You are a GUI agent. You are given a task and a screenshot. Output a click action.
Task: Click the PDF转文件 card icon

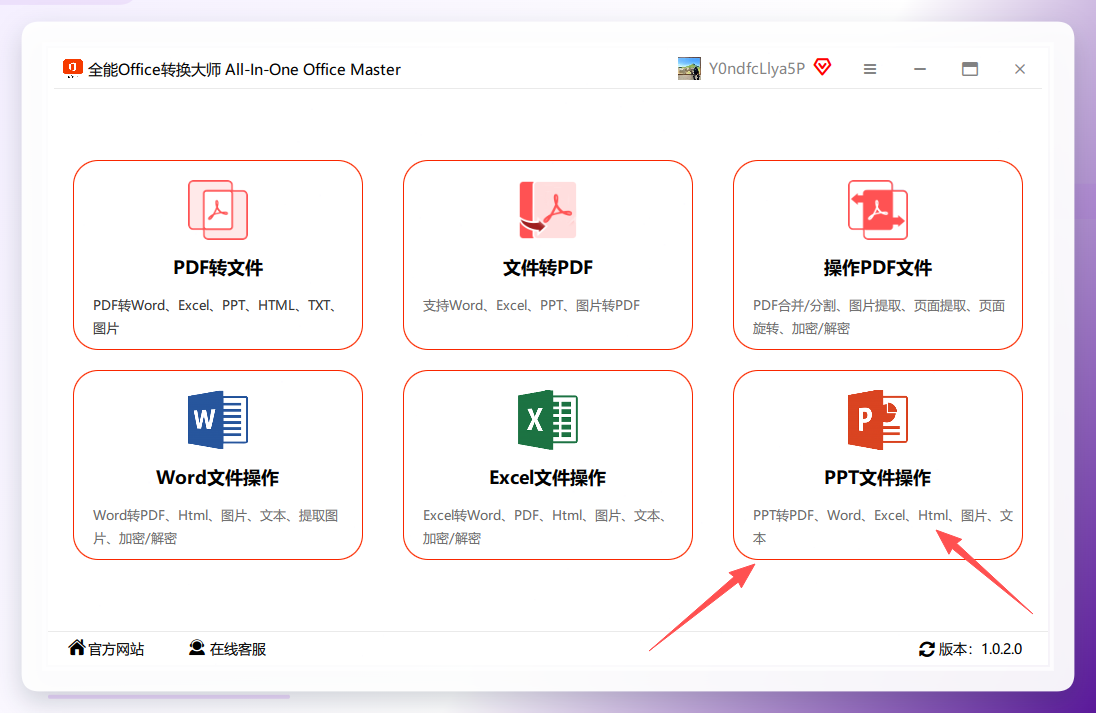point(218,210)
